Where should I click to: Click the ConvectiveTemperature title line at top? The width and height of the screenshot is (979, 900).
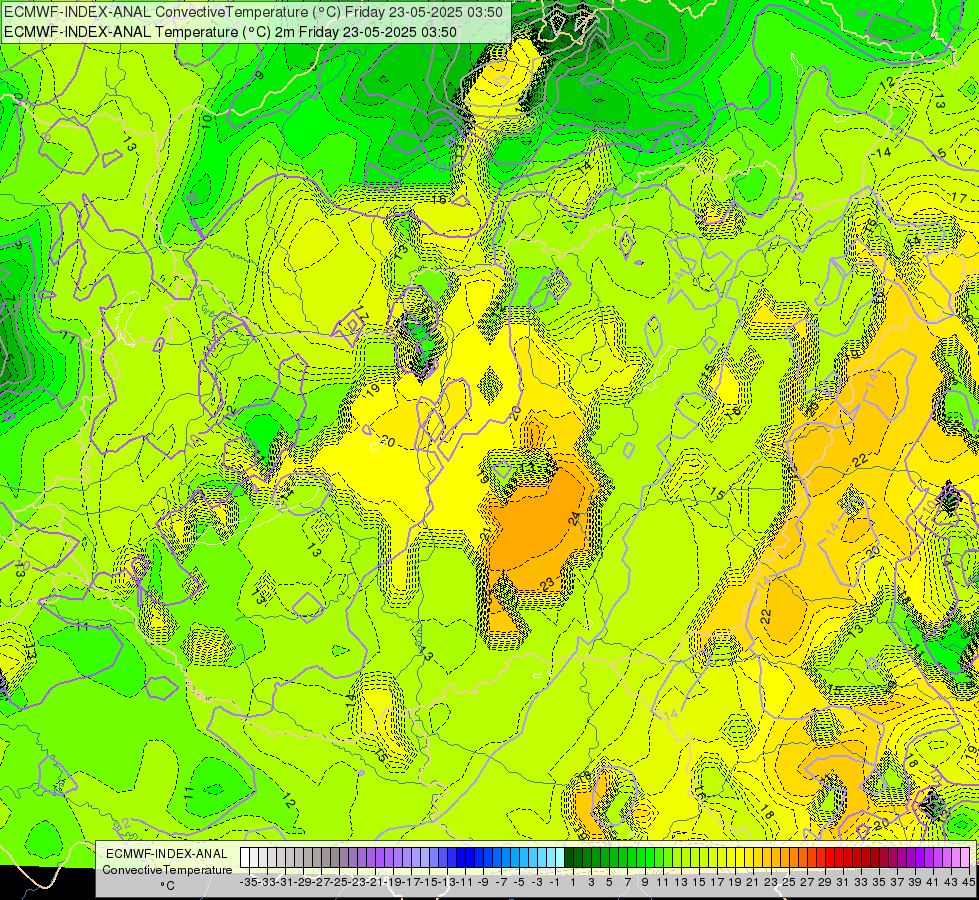[253, 12]
